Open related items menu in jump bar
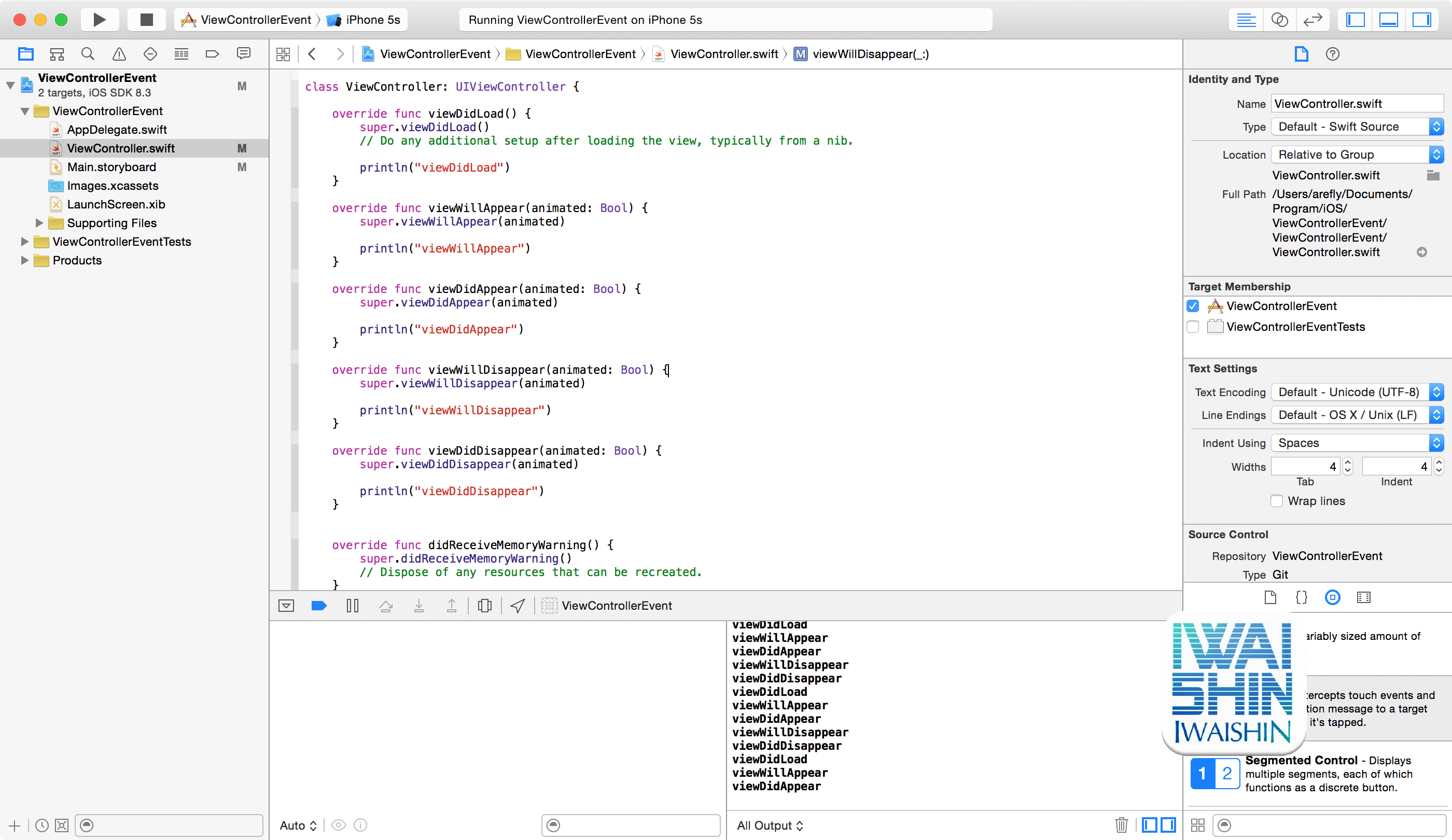 tap(283, 54)
